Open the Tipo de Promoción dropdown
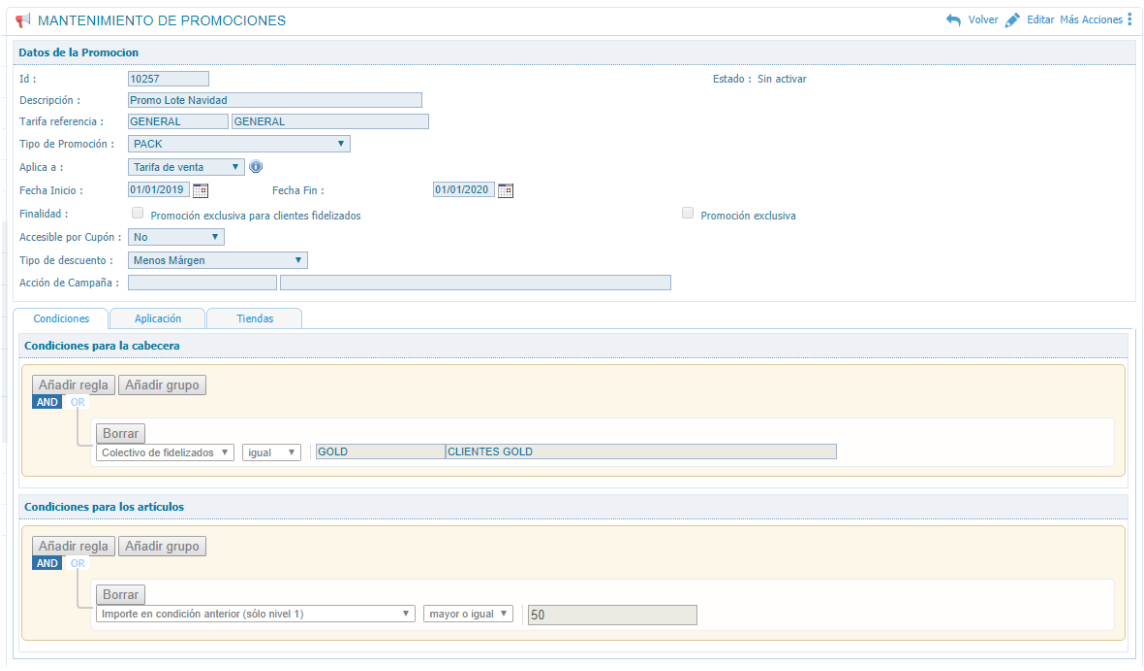 [239, 144]
